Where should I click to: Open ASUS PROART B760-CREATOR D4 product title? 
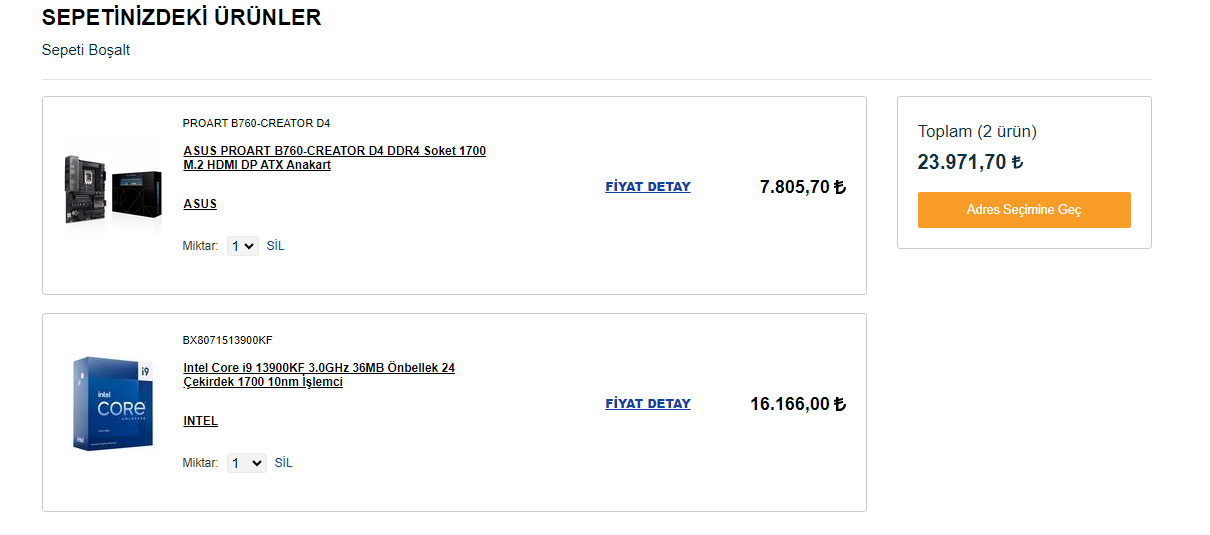pyautogui.click(x=334, y=158)
